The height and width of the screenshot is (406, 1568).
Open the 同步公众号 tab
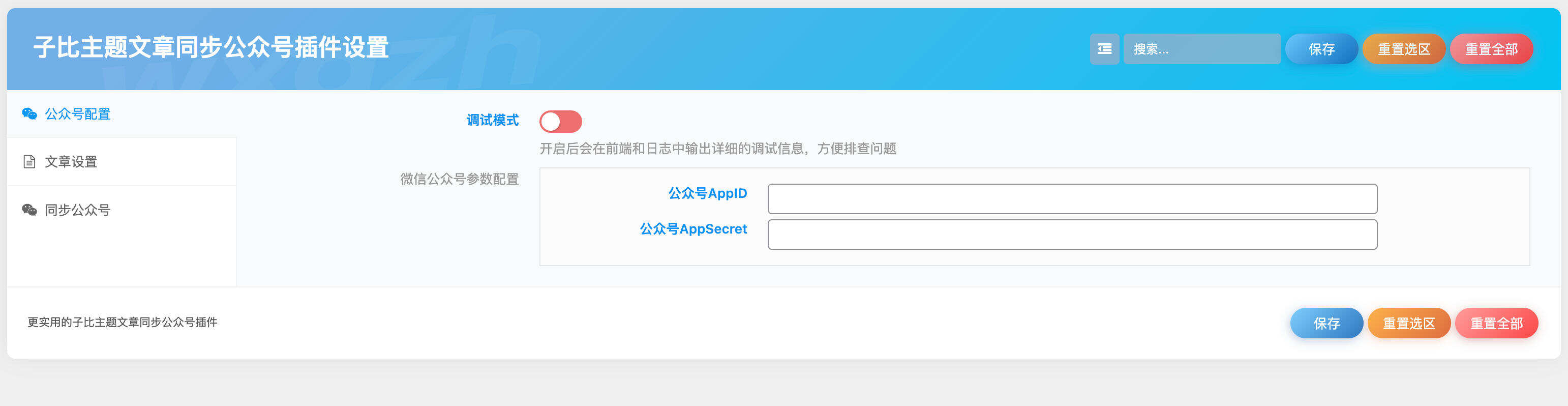[x=122, y=210]
